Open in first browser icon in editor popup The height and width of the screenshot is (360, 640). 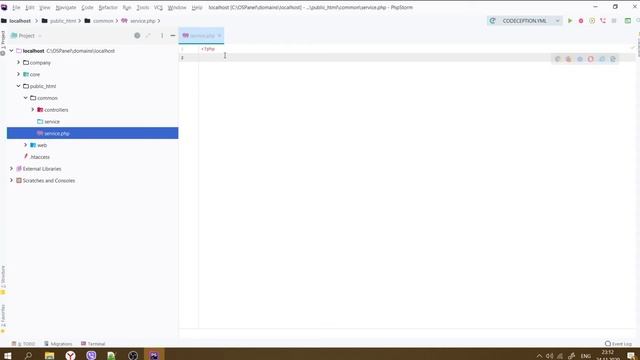(x=558, y=59)
